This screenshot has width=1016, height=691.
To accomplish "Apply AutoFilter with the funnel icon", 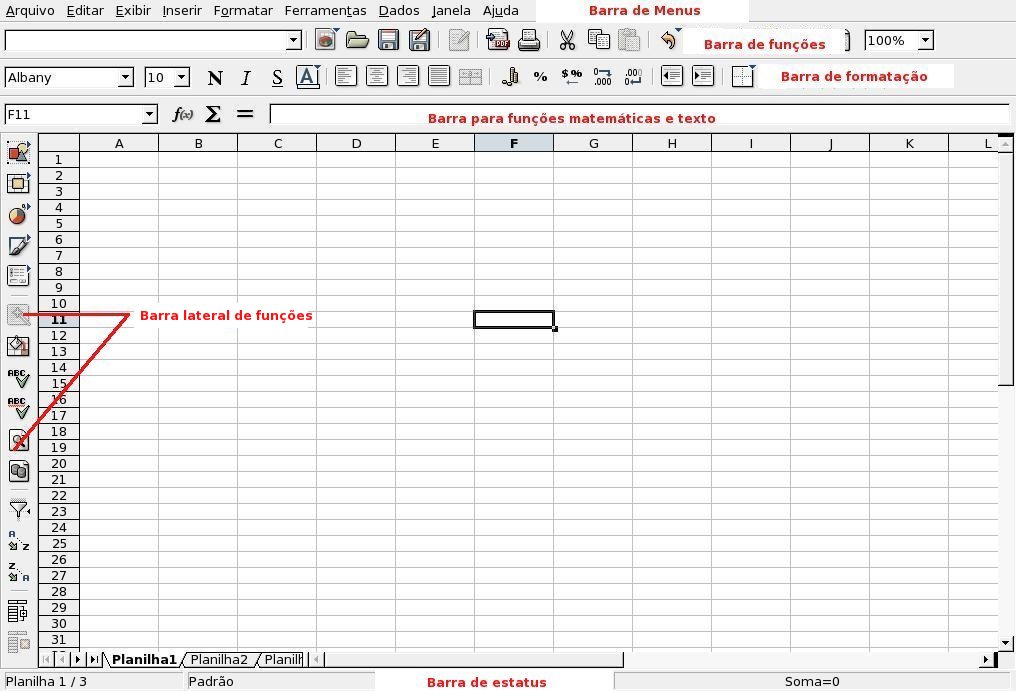I will coord(19,509).
